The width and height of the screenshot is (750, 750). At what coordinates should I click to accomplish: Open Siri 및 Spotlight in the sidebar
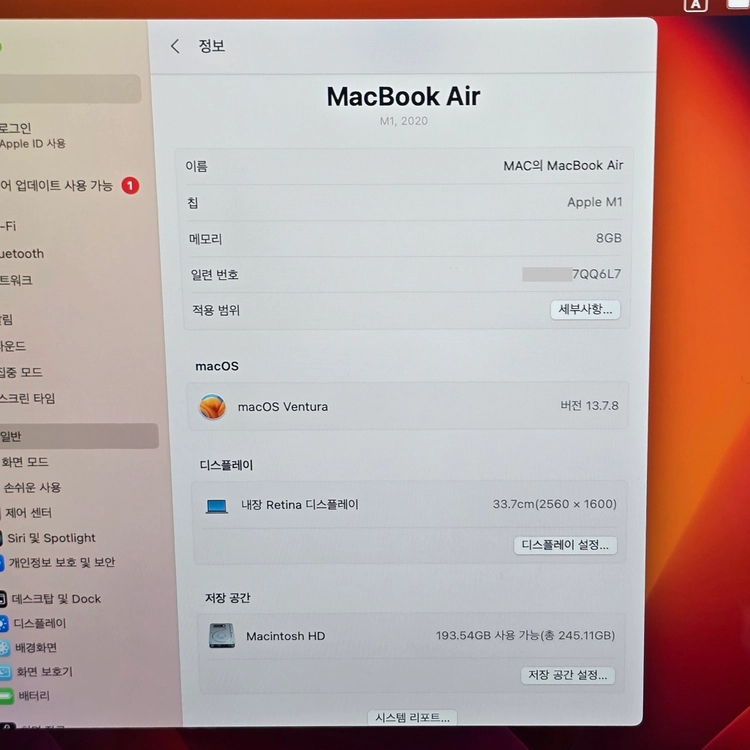pos(51,538)
